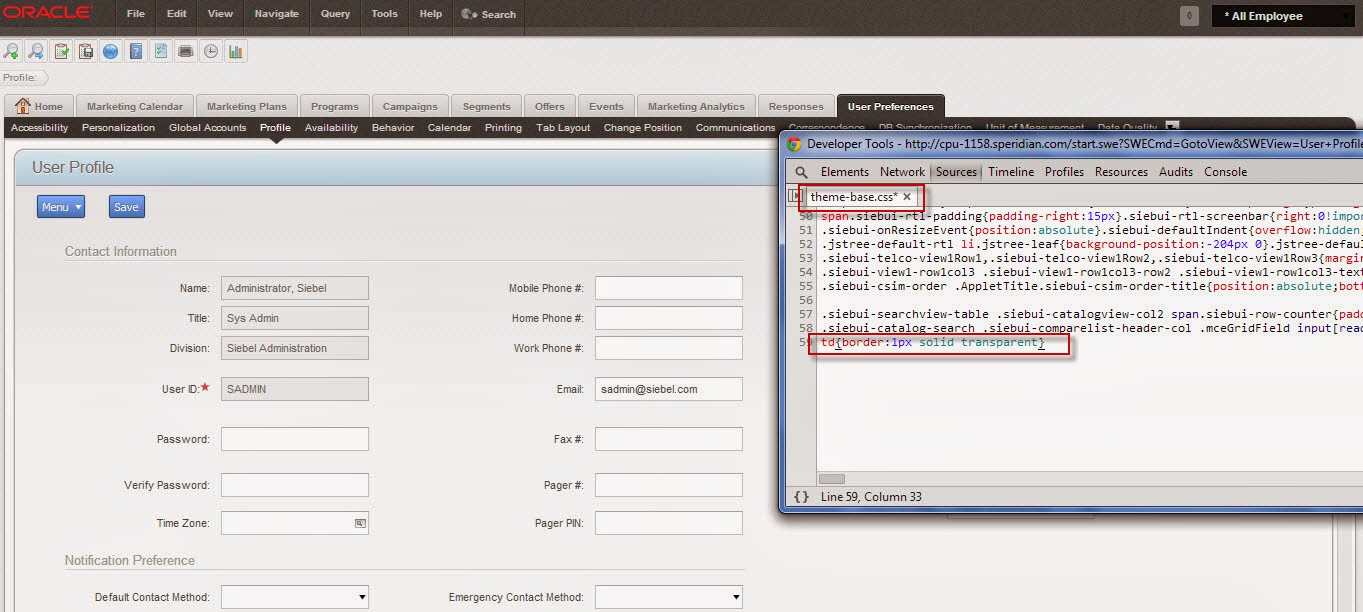
Task: Open the Help menu
Action: pos(431,14)
